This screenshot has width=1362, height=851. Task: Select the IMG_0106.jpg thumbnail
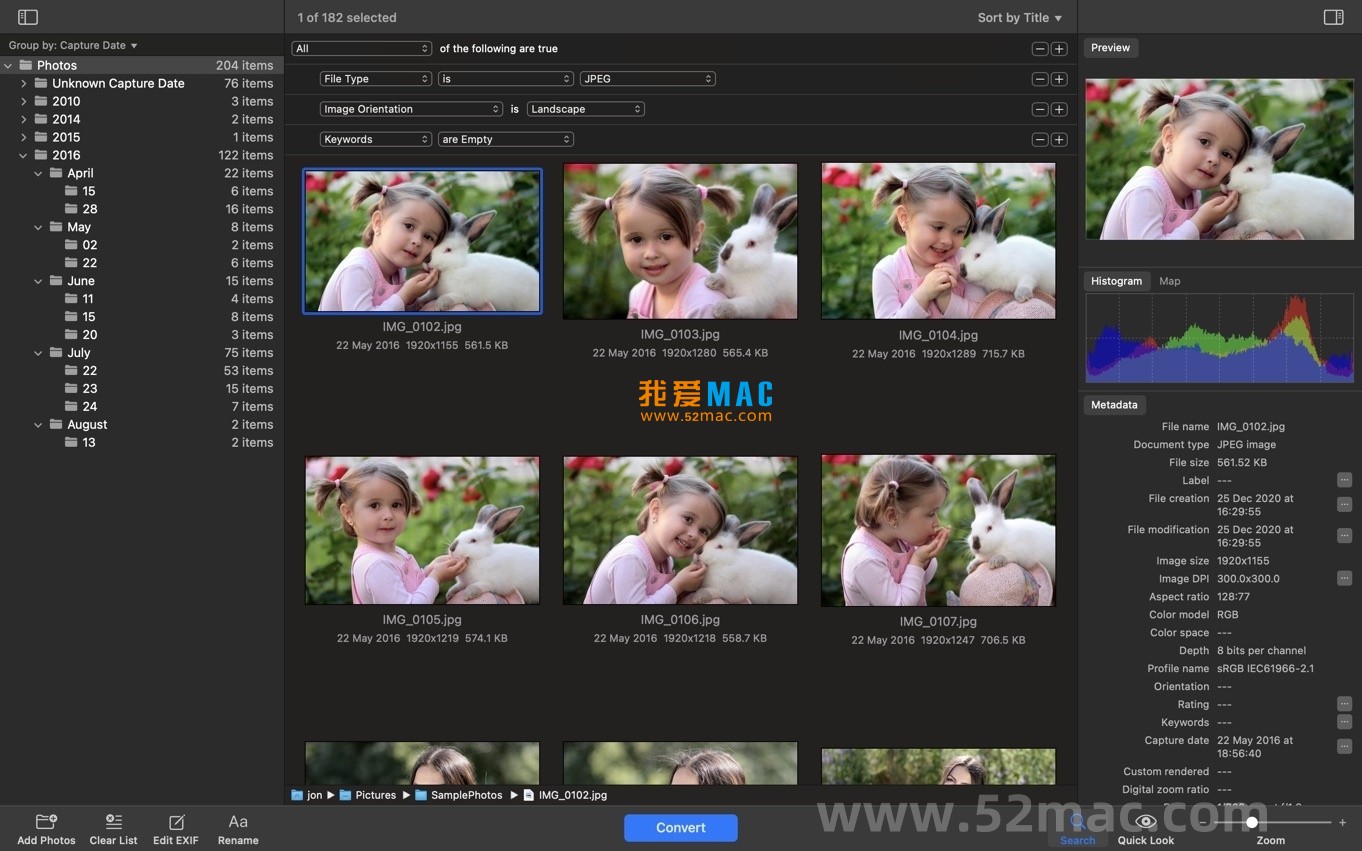680,530
